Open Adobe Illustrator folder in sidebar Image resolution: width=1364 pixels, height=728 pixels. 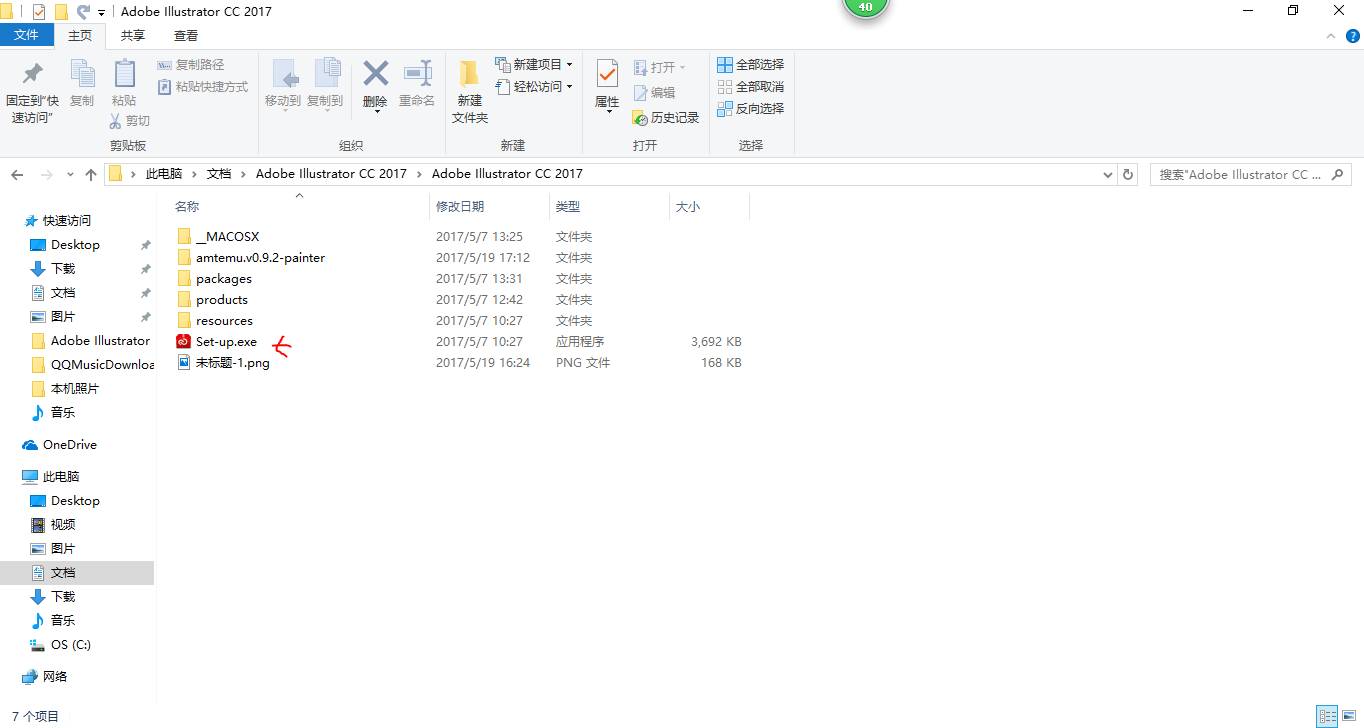click(x=91, y=341)
